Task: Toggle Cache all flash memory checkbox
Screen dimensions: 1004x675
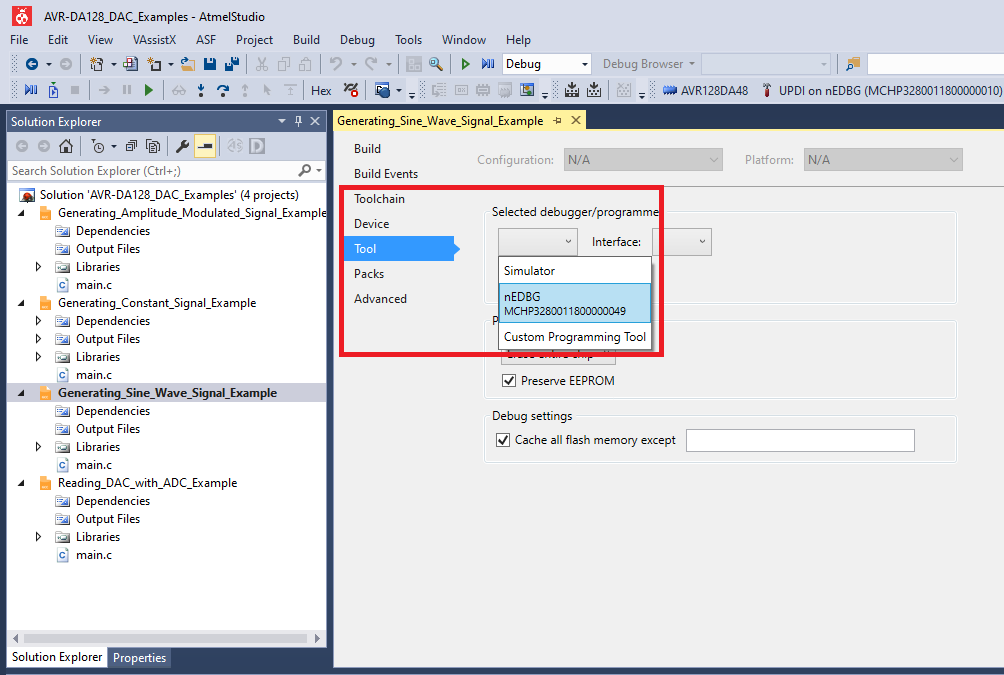Action: pyautogui.click(x=503, y=440)
